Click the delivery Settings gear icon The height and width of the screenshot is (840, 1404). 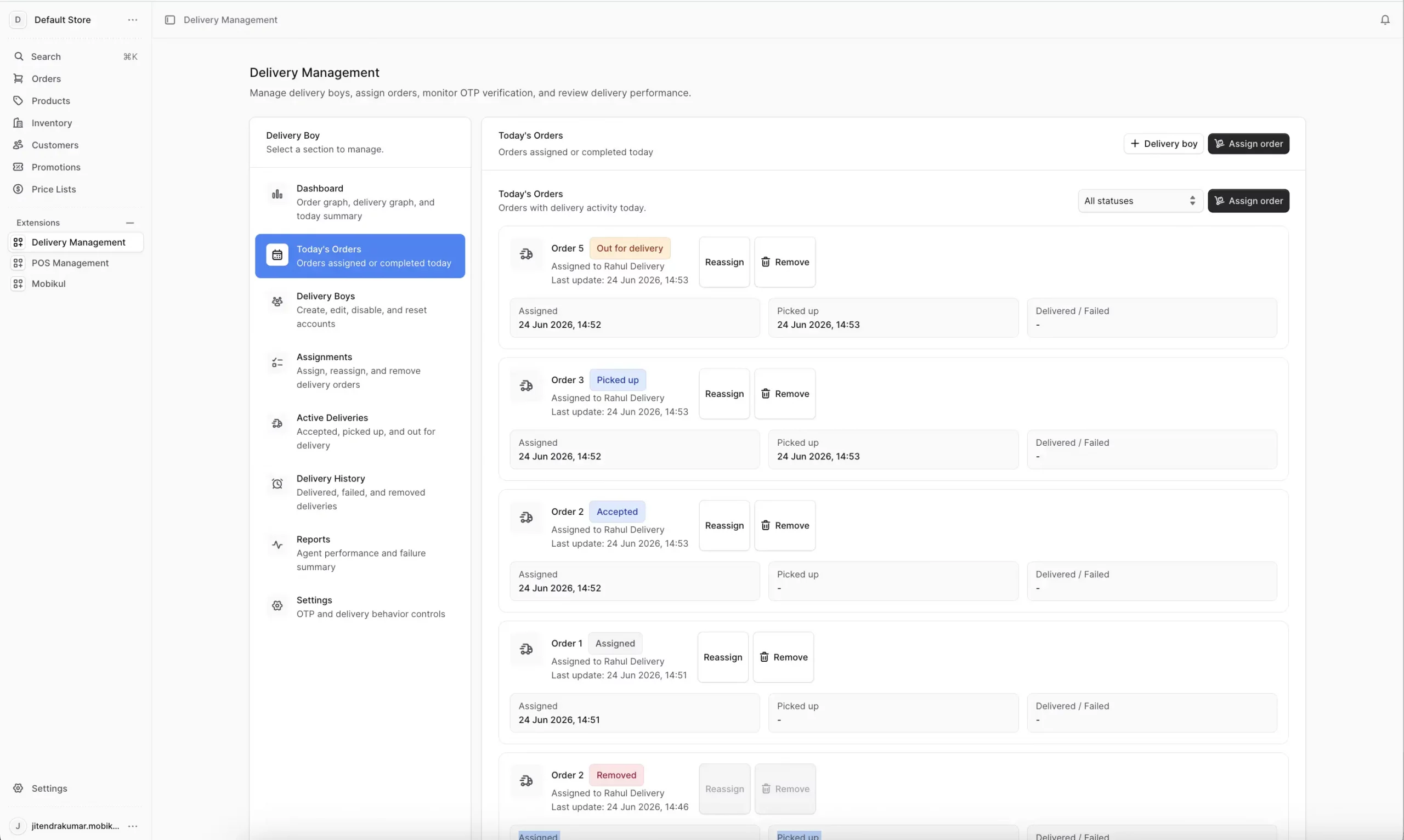click(x=277, y=606)
